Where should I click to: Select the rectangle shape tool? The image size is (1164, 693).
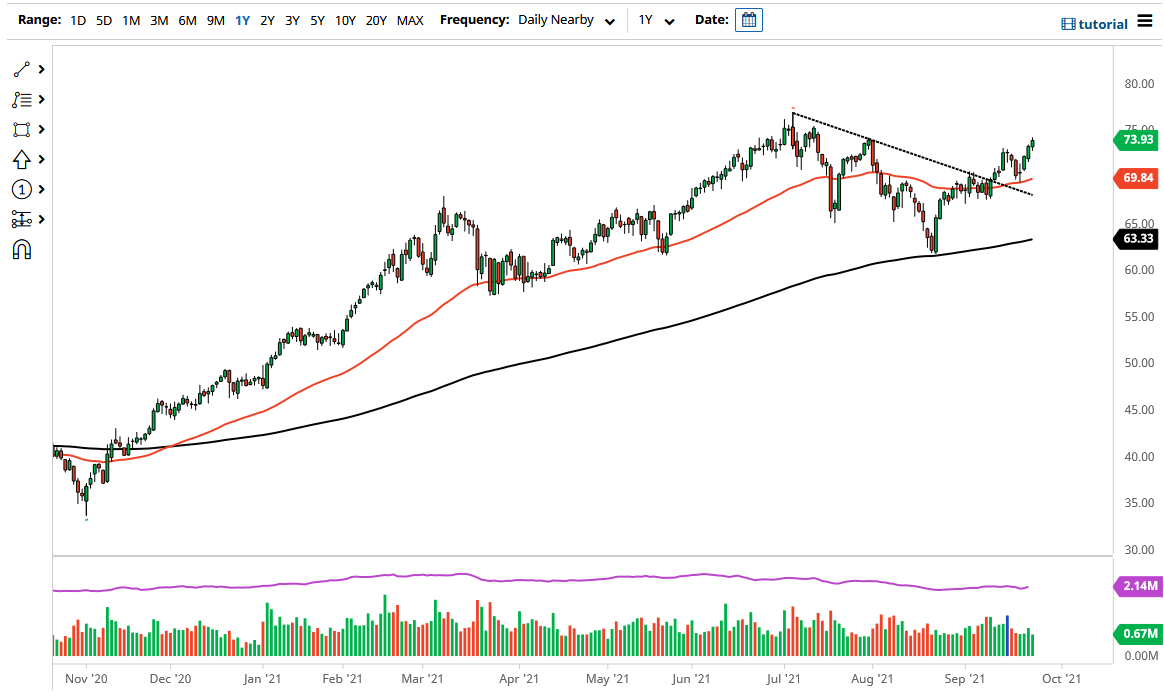21,129
